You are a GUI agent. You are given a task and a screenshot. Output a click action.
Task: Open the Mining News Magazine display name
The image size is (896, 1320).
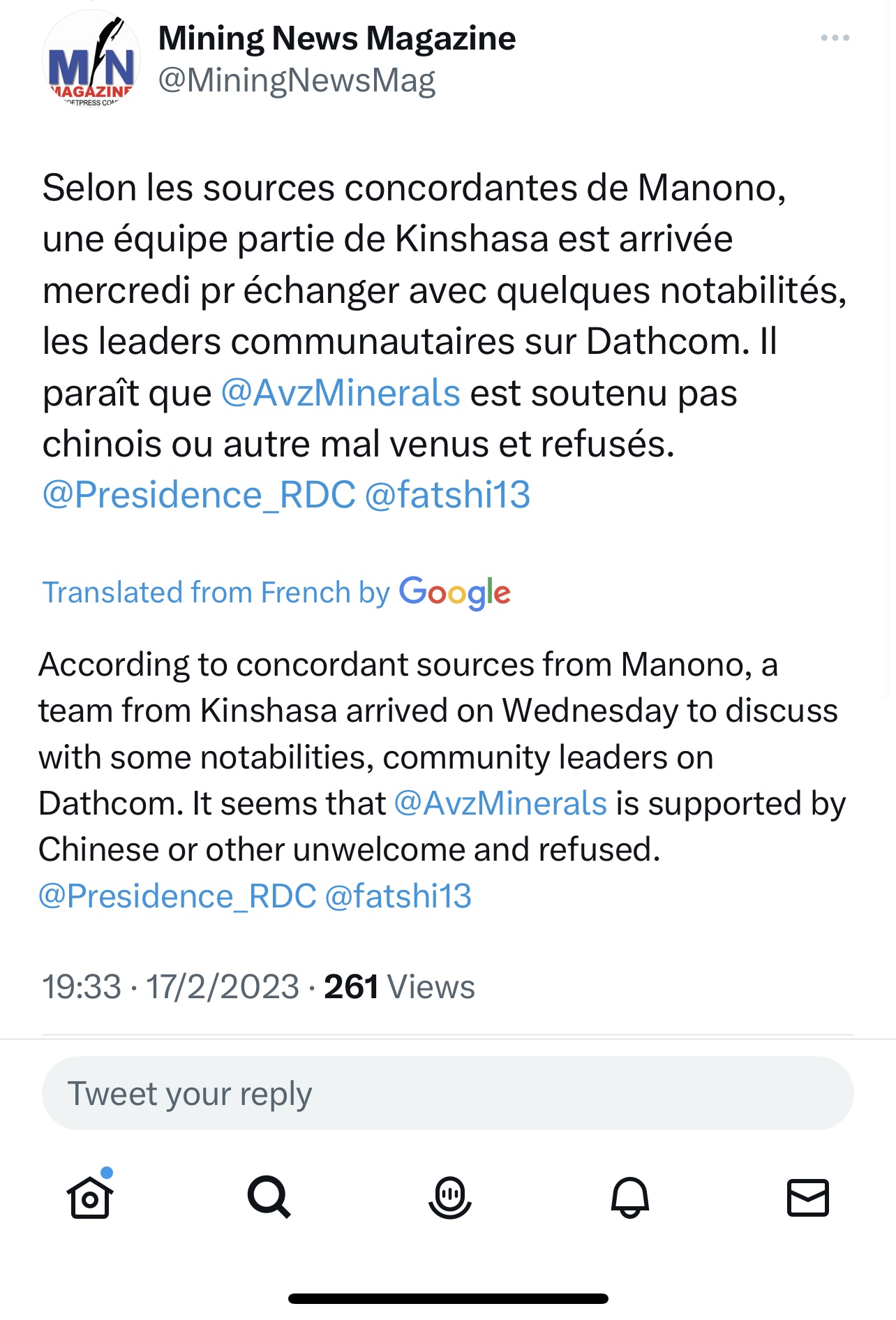(x=337, y=38)
